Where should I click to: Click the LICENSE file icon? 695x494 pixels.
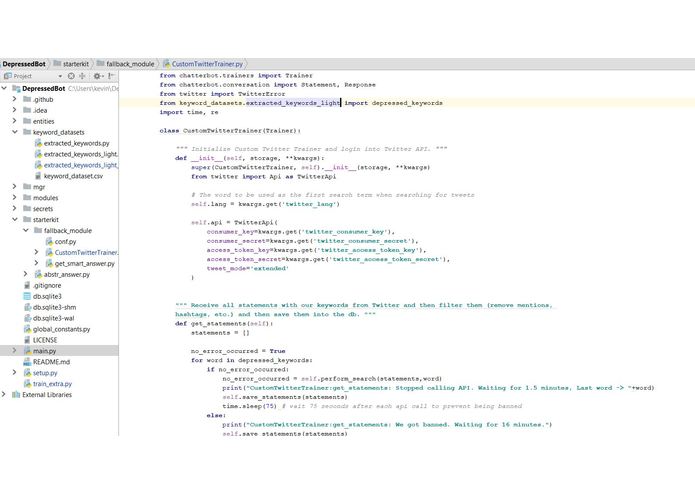pyautogui.click(x=27, y=340)
